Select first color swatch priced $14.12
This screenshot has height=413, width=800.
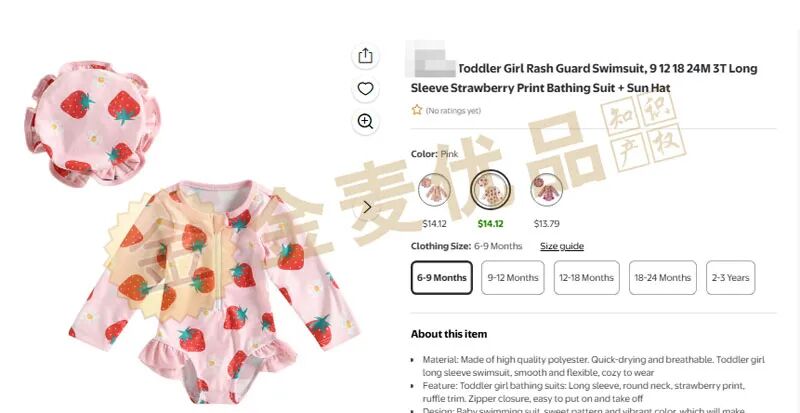(434, 189)
